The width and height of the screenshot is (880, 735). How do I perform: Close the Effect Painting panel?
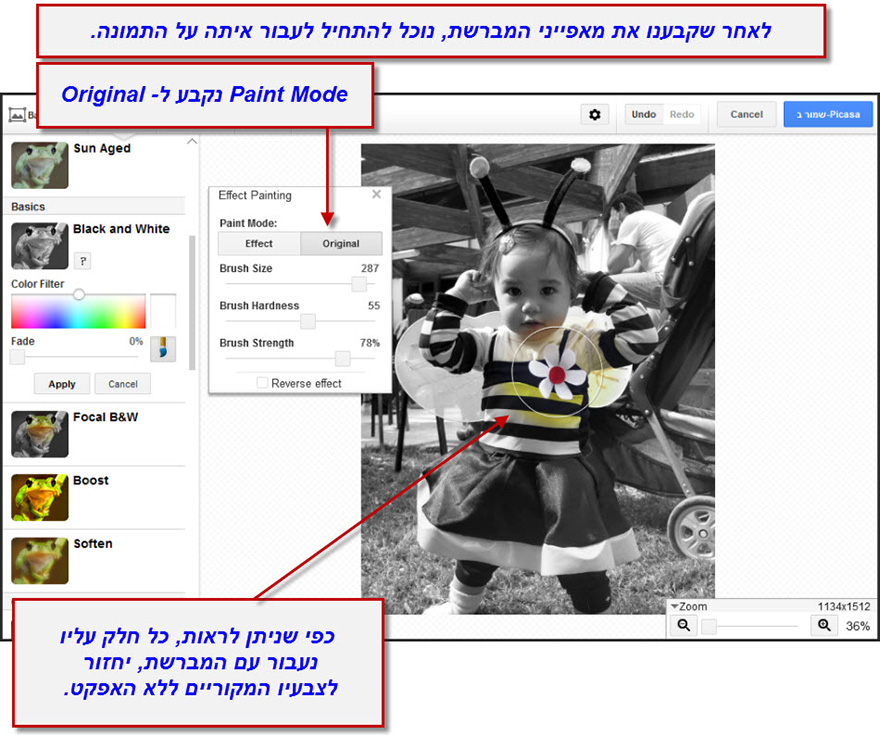coord(376,195)
